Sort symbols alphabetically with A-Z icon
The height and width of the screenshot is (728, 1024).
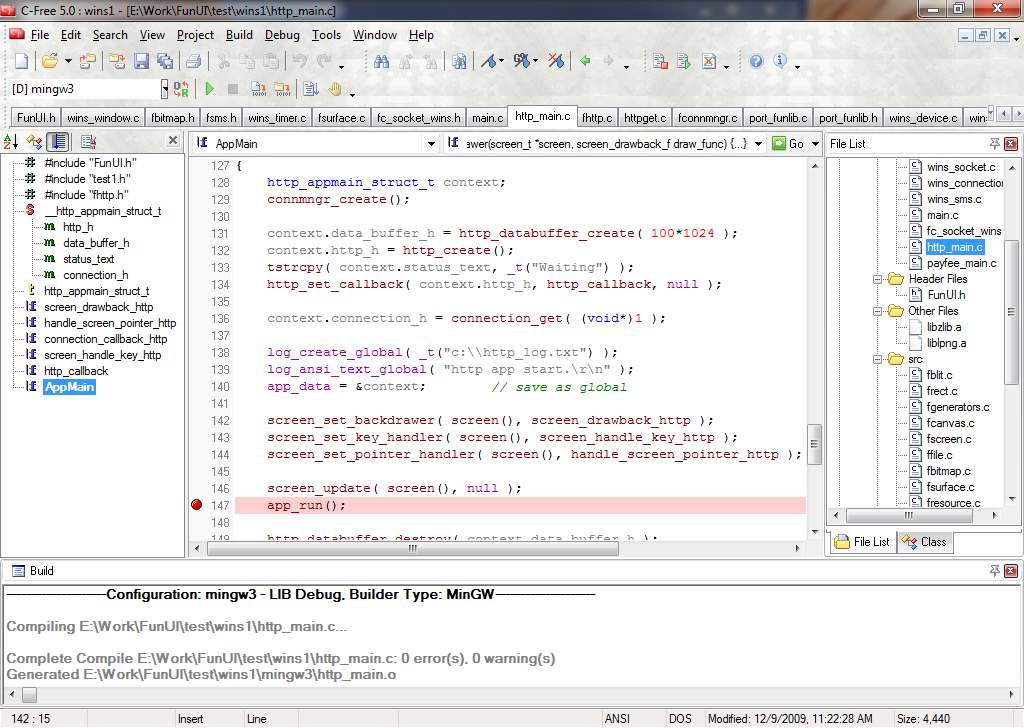point(11,142)
